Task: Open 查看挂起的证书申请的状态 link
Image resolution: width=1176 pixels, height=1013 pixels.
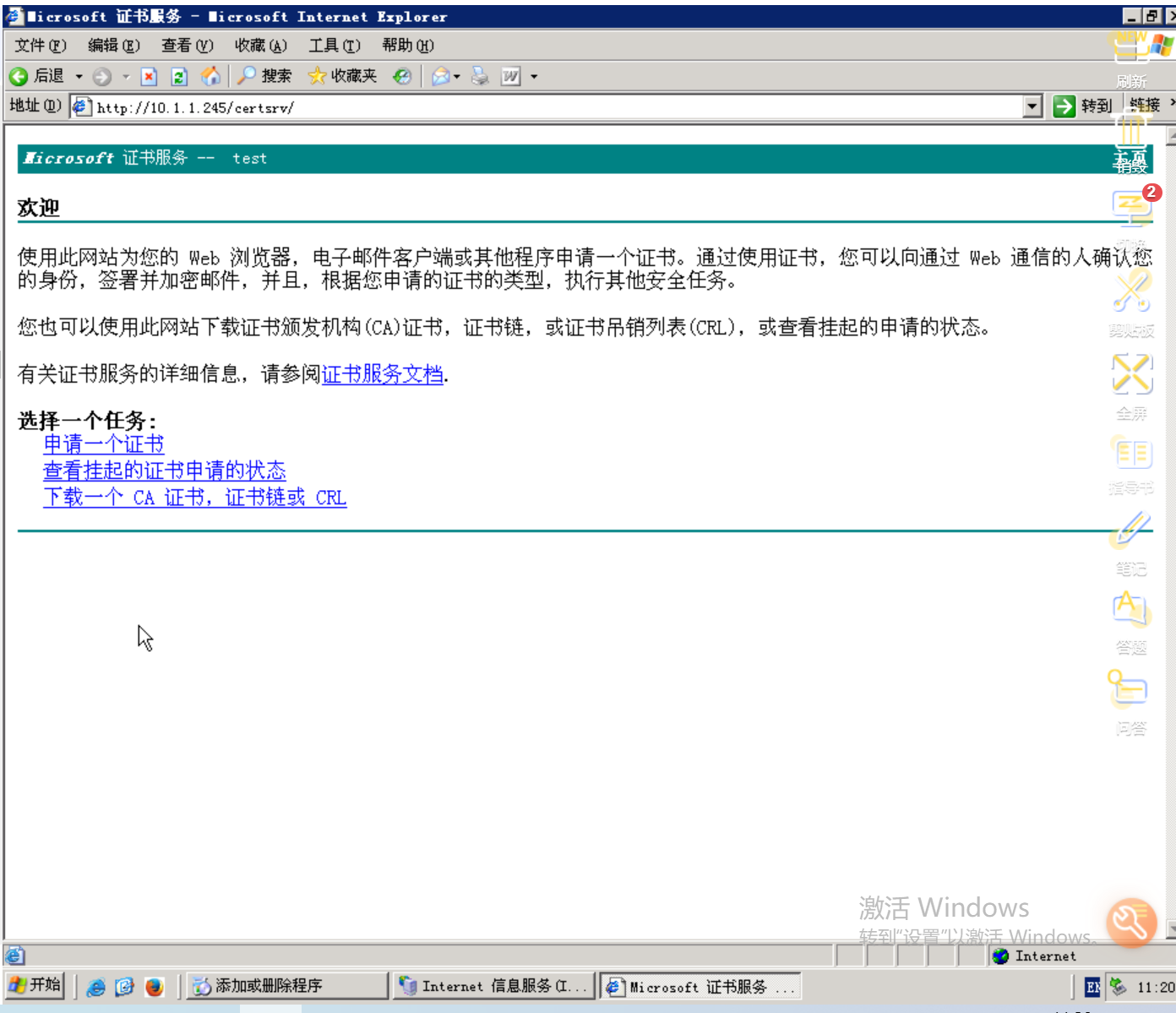Action: pos(165,471)
